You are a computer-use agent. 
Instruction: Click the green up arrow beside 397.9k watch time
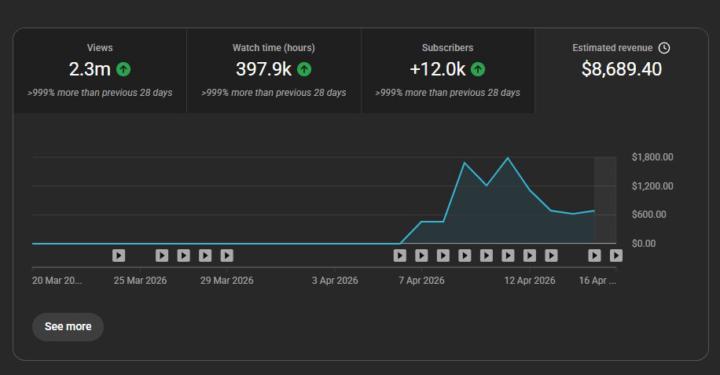[x=304, y=69]
